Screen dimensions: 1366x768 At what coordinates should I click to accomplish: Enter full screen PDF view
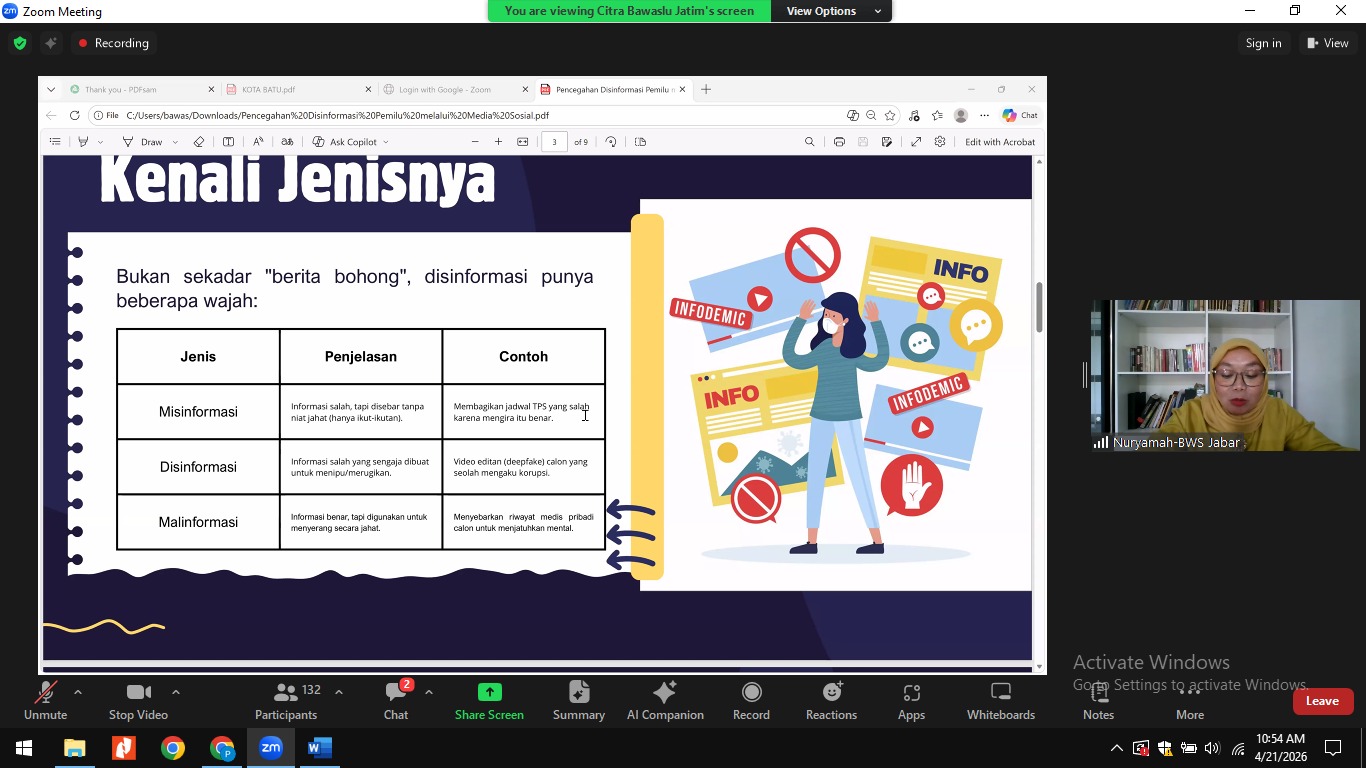(x=916, y=142)
